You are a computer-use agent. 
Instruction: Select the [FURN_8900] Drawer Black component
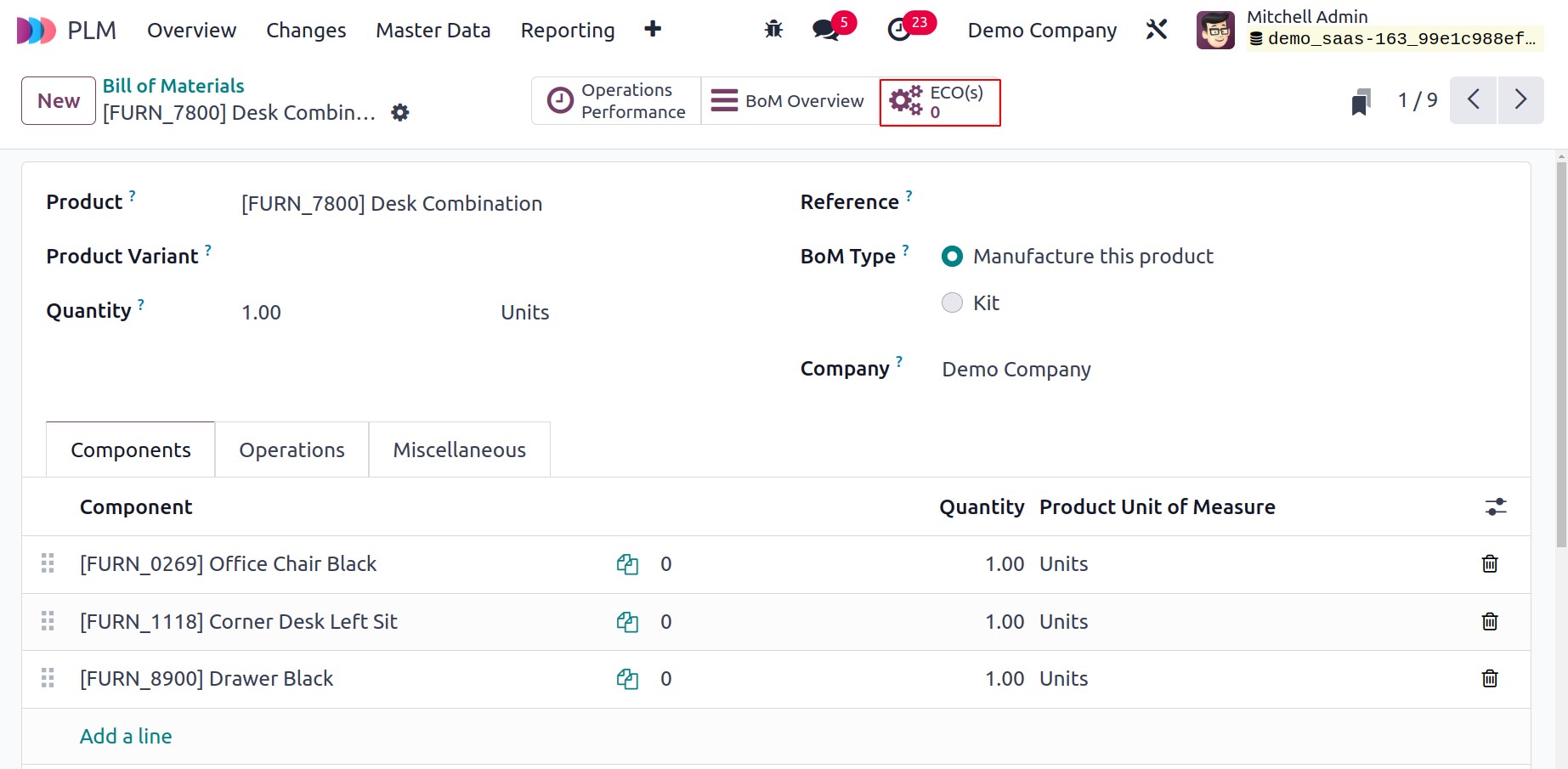pyautogui.click(x=207, y=679)
